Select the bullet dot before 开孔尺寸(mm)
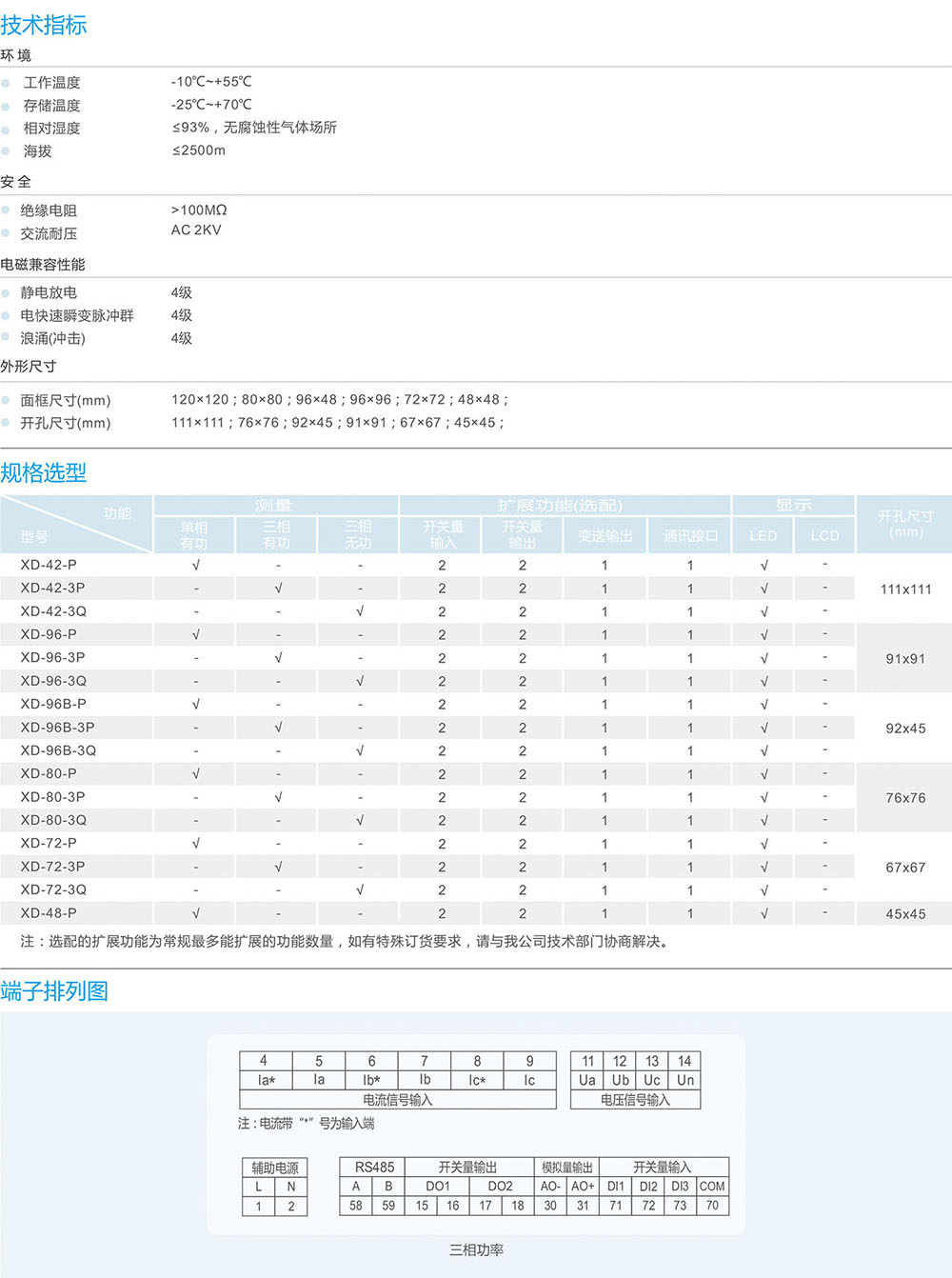 click(6, 424)
